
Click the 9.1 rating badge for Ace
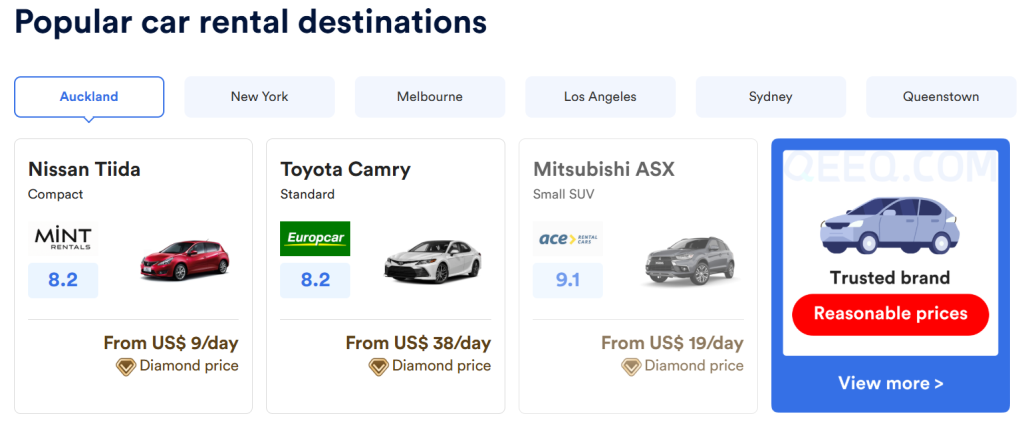point(568,280)
